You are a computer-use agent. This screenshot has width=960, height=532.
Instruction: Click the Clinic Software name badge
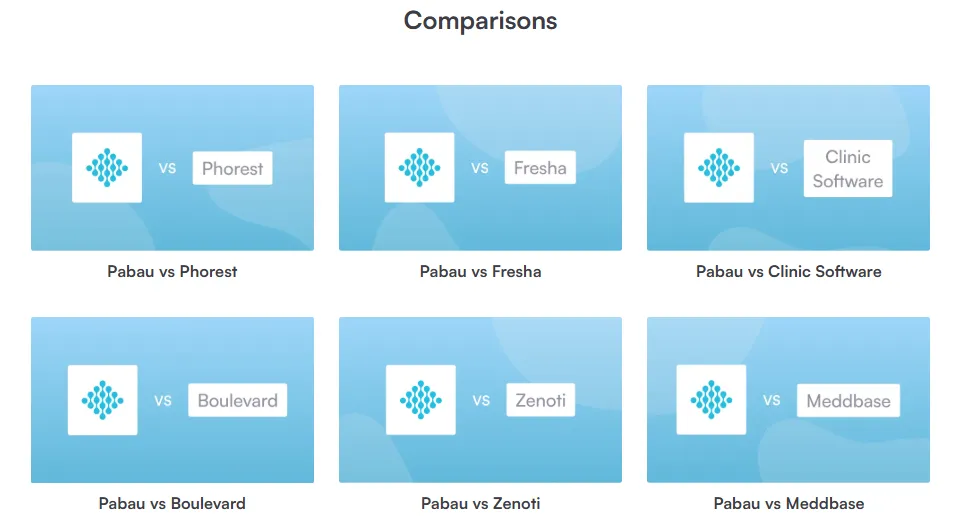[x=848, y=169]
